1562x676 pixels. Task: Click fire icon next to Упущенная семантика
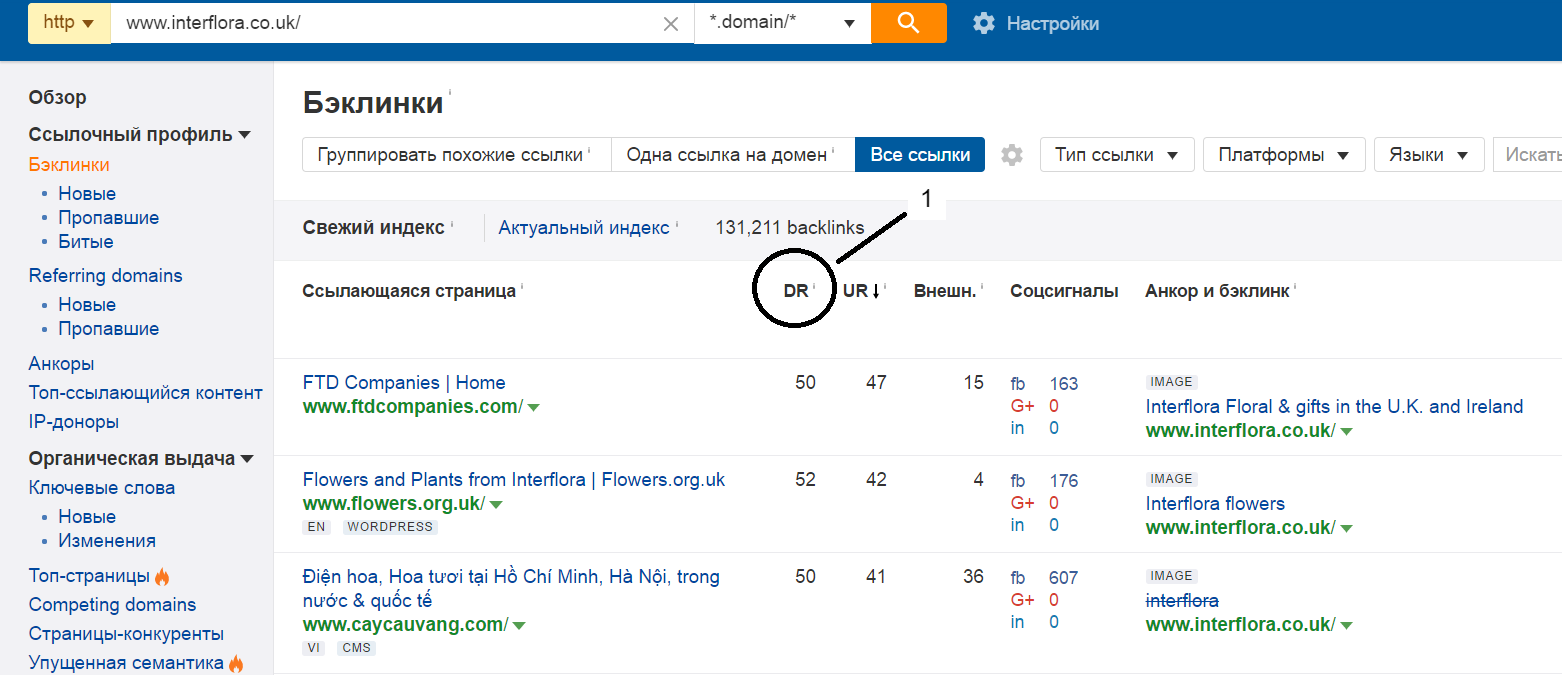(236, 663)
